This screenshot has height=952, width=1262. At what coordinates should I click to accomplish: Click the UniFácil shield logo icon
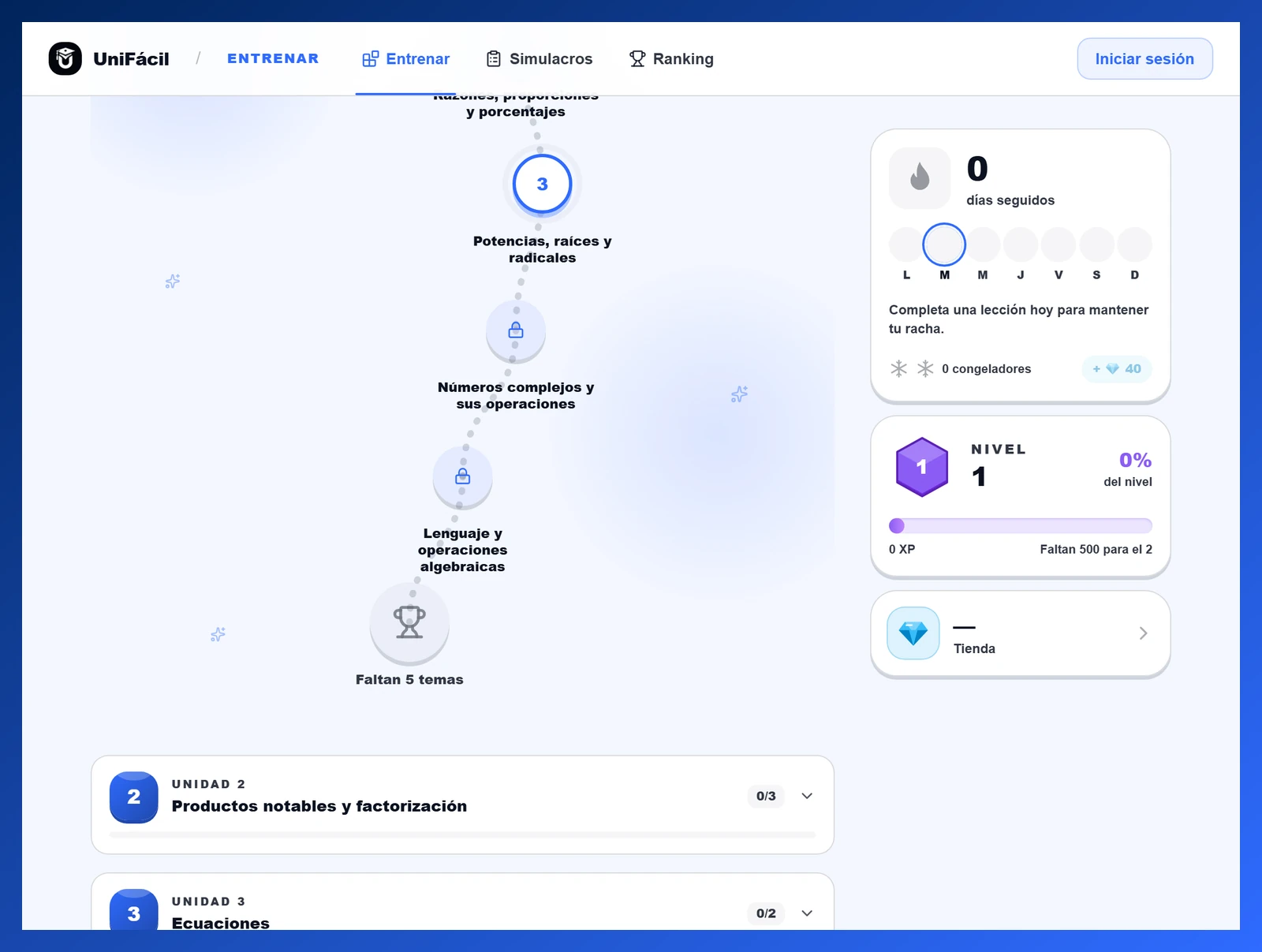pos(65,58)
